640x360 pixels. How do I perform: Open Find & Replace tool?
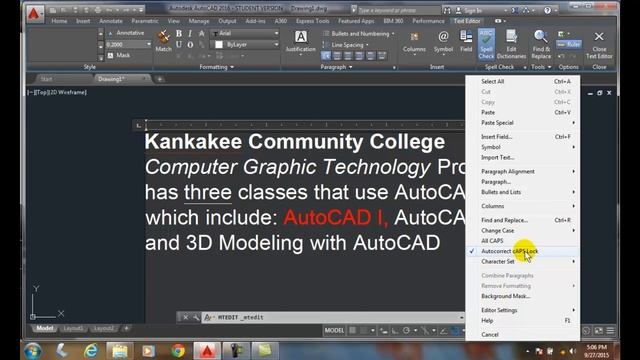coord(541,44)
